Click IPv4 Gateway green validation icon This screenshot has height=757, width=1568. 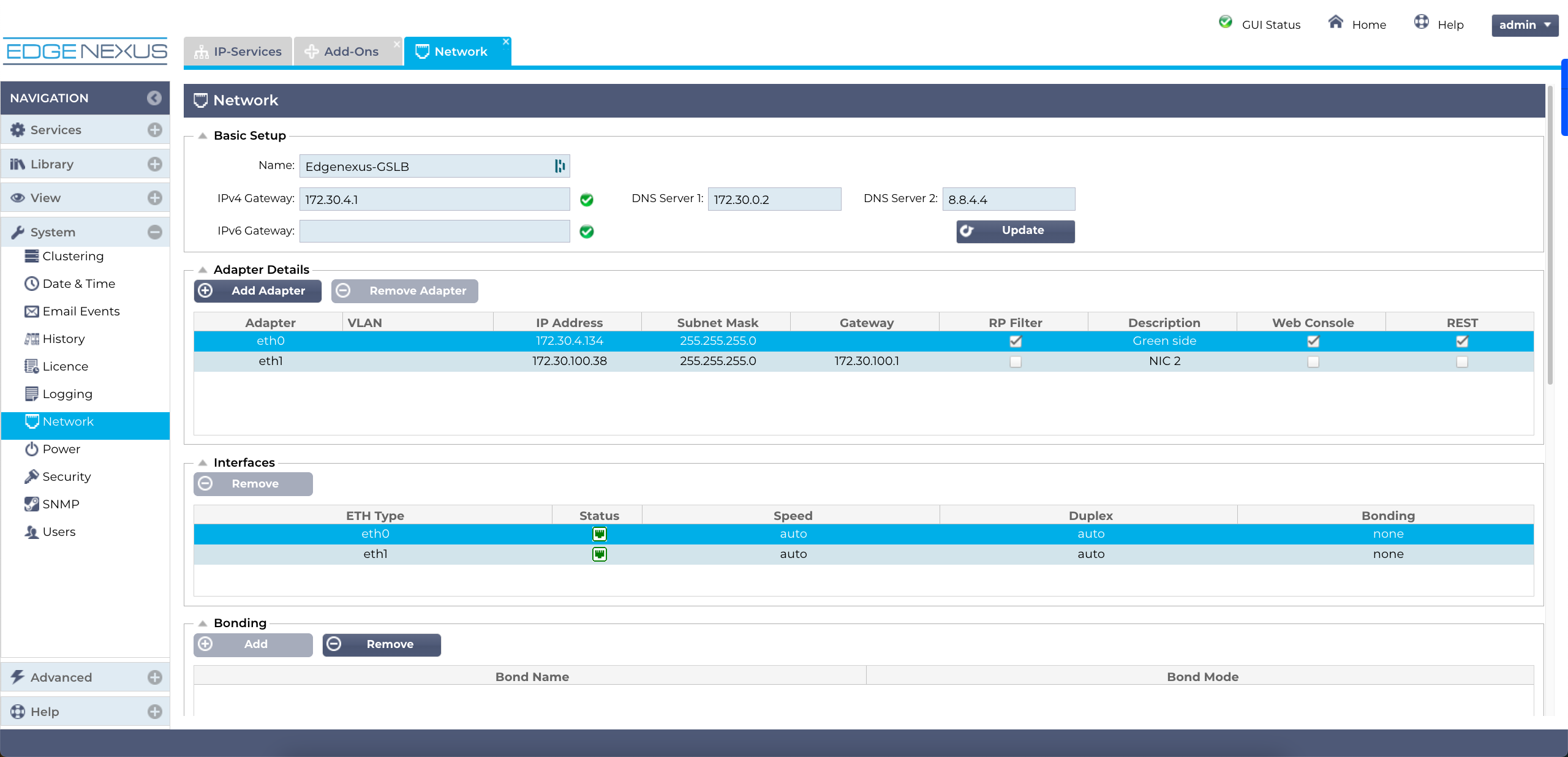(586, 200)
